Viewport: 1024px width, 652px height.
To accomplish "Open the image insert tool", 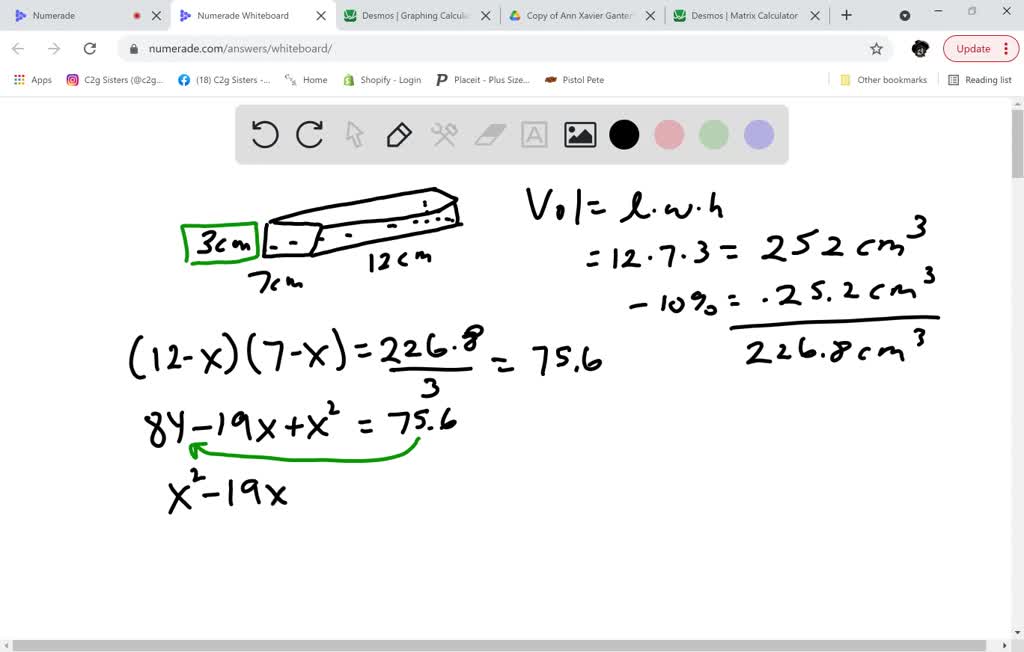I will (579, 134).
